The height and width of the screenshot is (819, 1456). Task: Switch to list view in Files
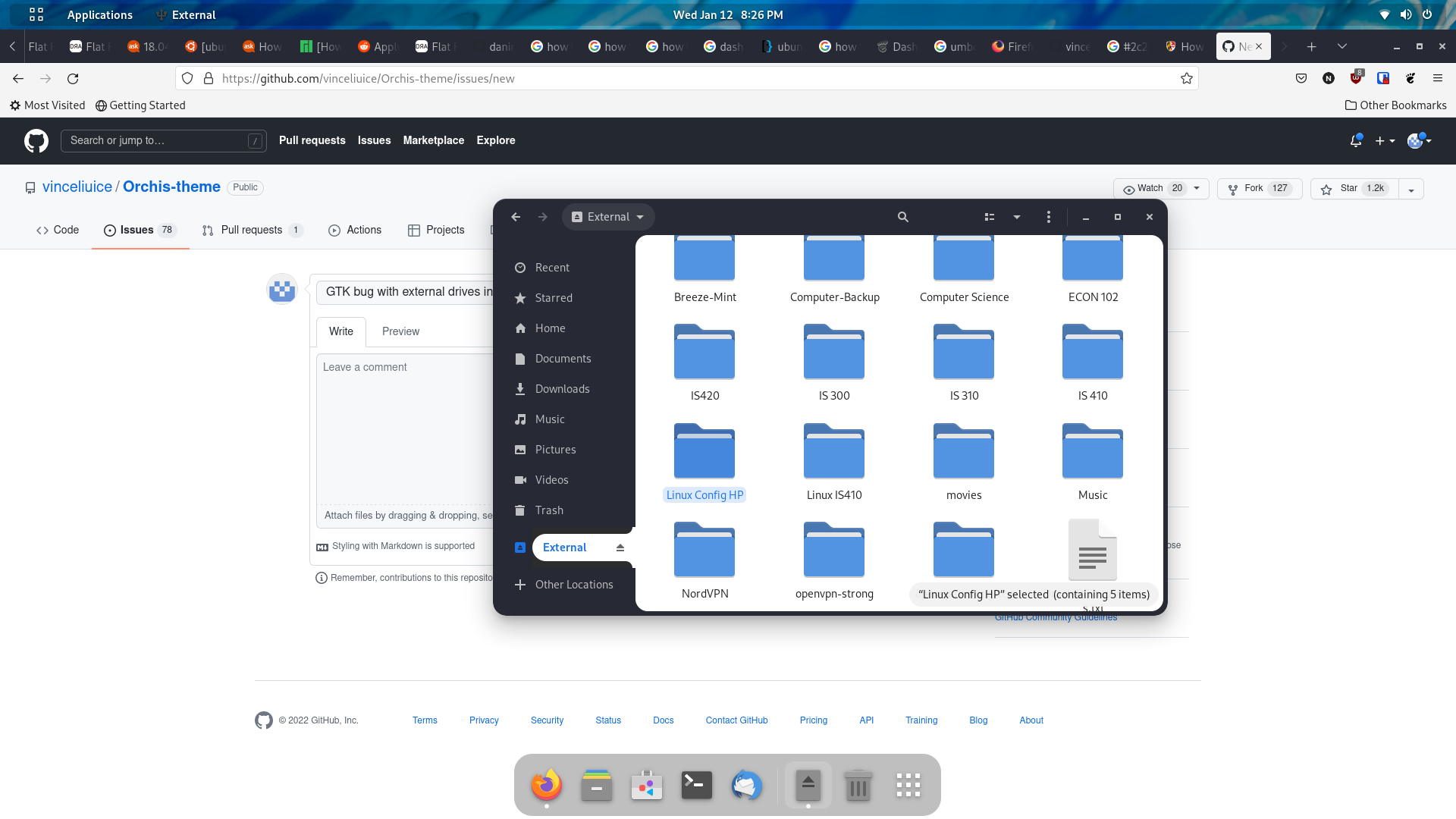[989, 217]
